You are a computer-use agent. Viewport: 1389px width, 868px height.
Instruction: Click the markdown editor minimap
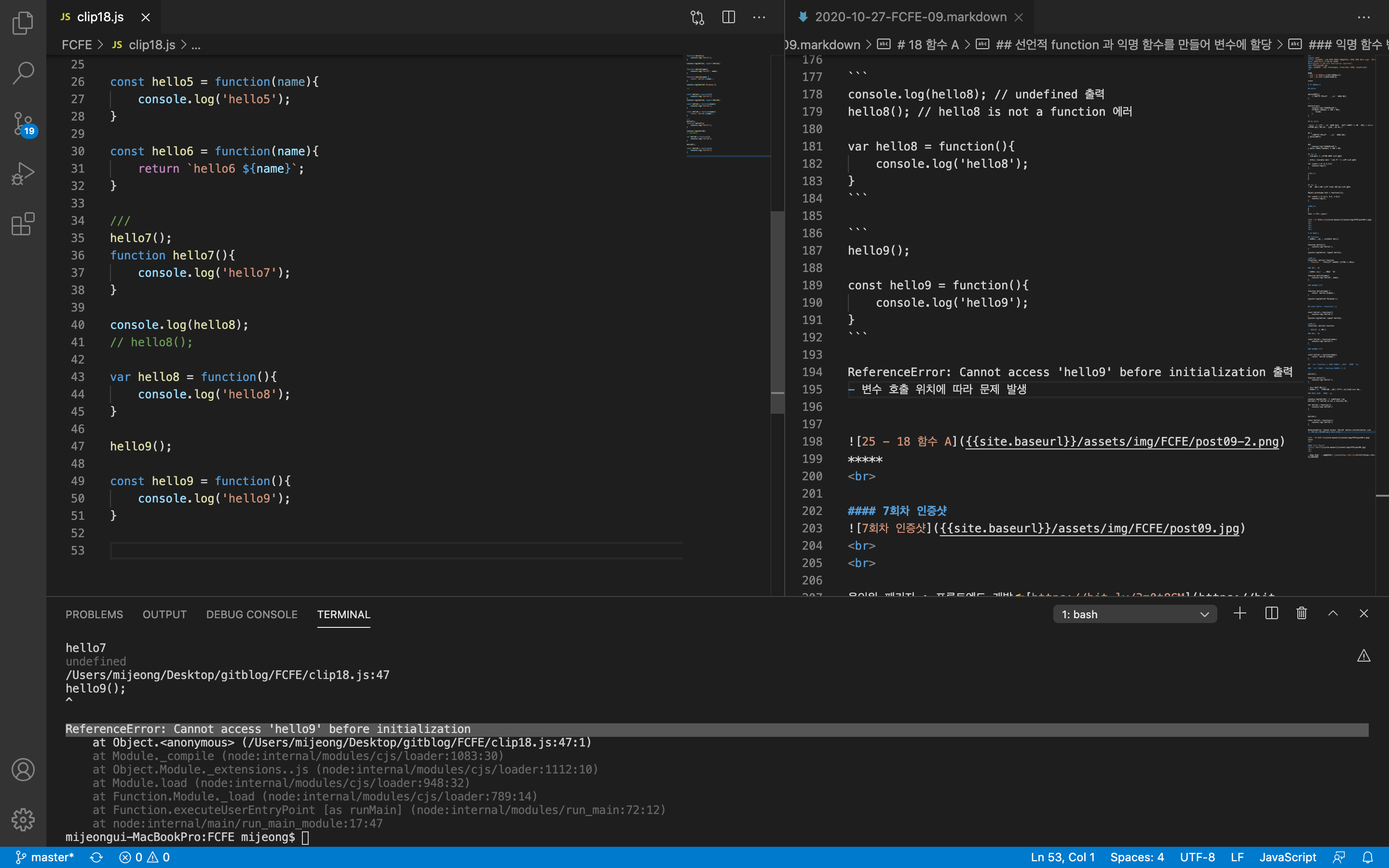(x=1341, y=257)
